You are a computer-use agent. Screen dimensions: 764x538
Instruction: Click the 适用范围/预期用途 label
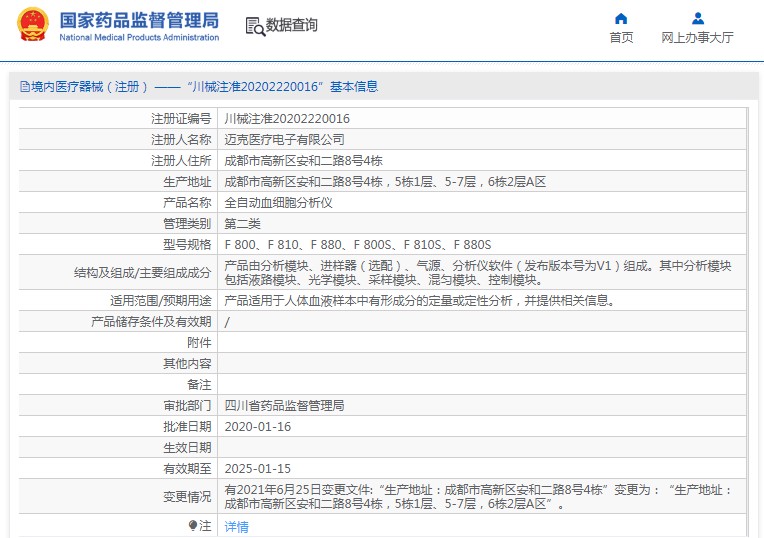point(160,301)
